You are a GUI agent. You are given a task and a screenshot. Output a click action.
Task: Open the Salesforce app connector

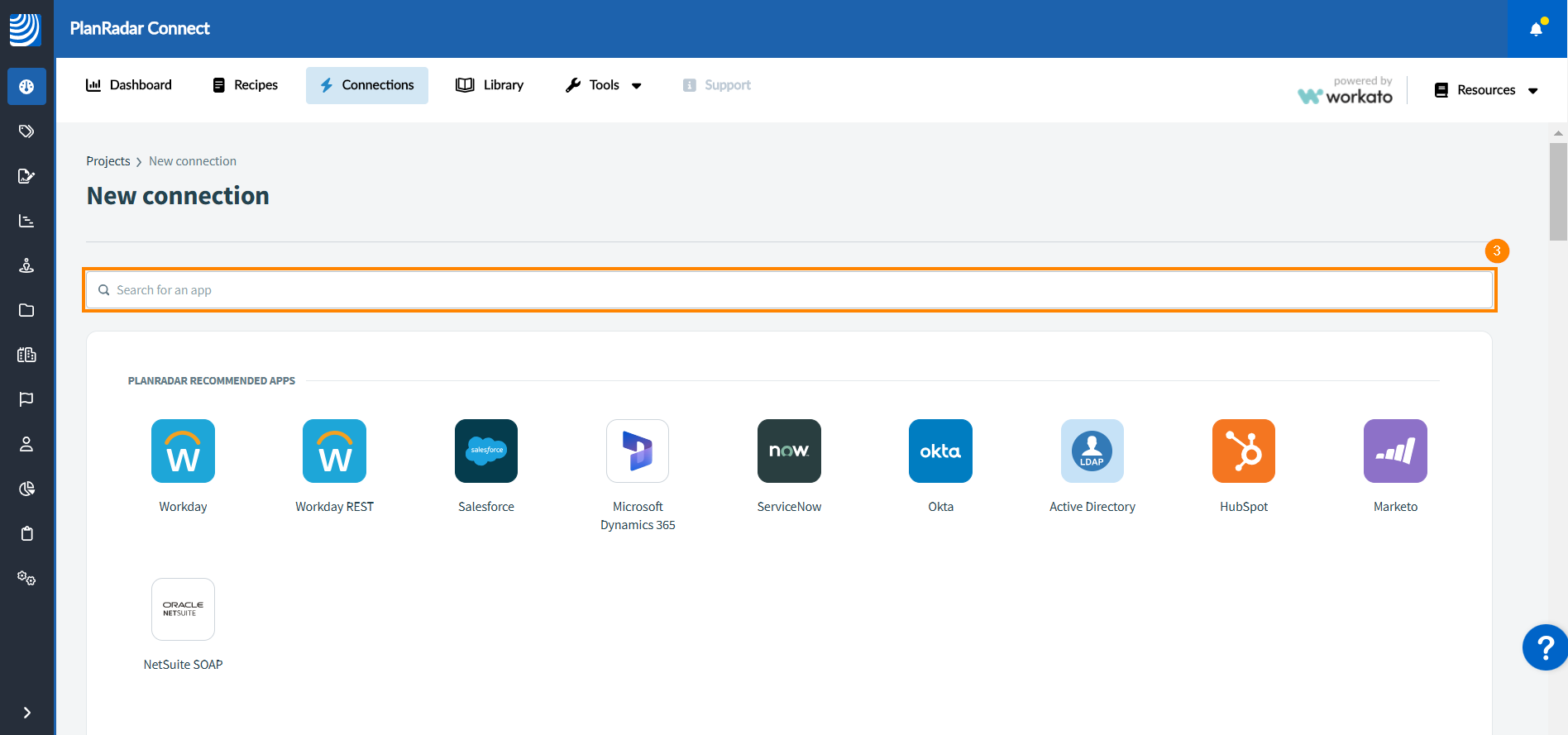click(485, 451)
